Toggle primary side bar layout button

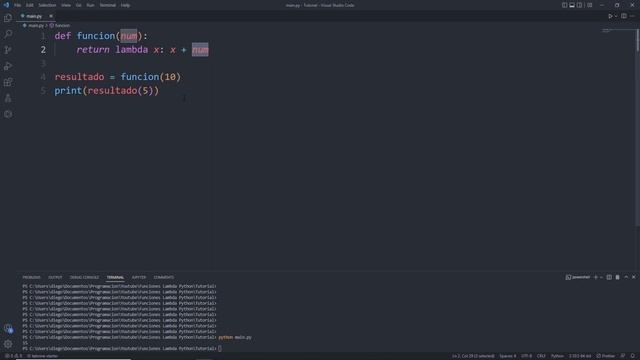pyautogui.click(x=564, y=5)
